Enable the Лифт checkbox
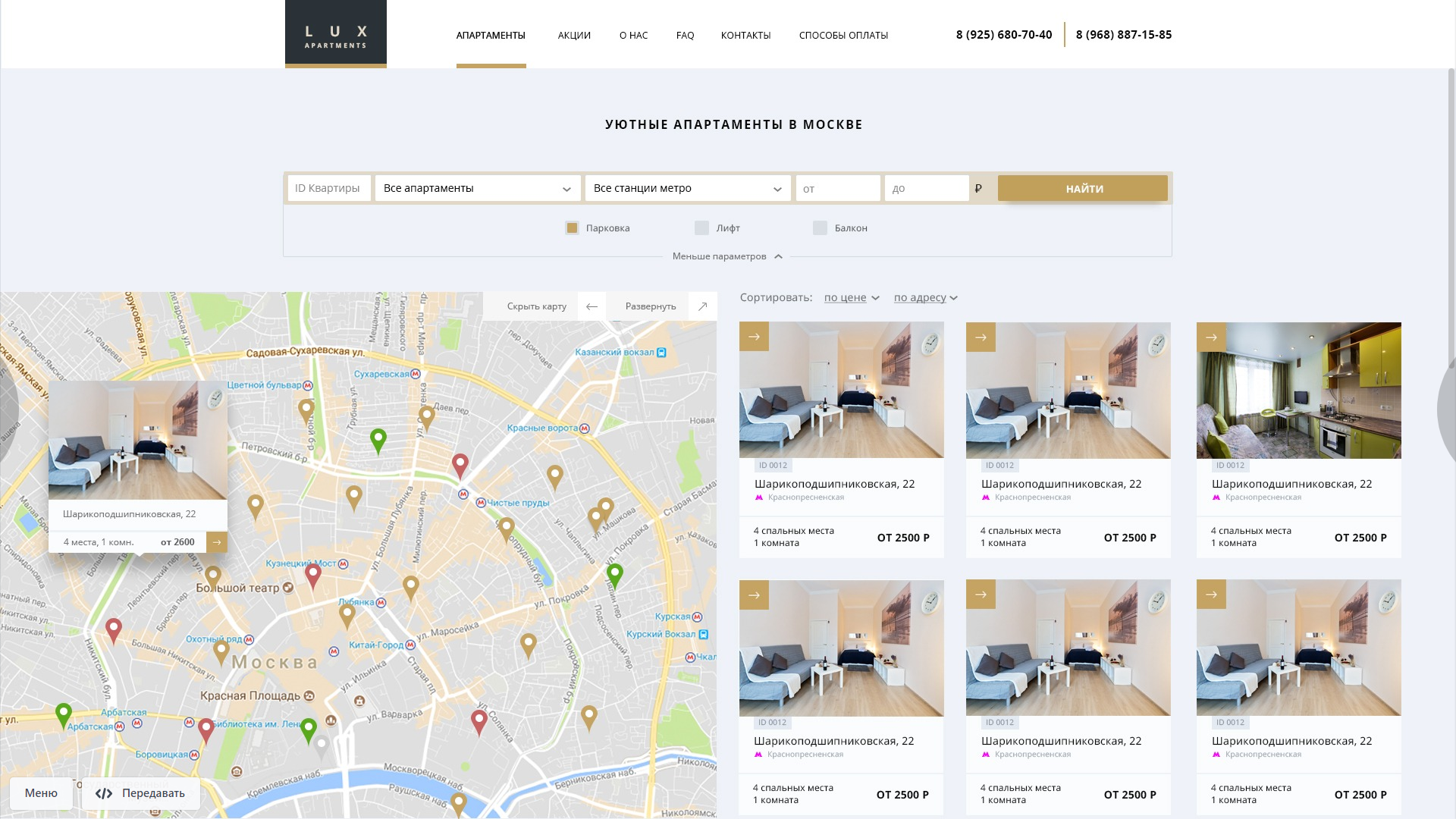1456x819 pixels. coord(701,227)
